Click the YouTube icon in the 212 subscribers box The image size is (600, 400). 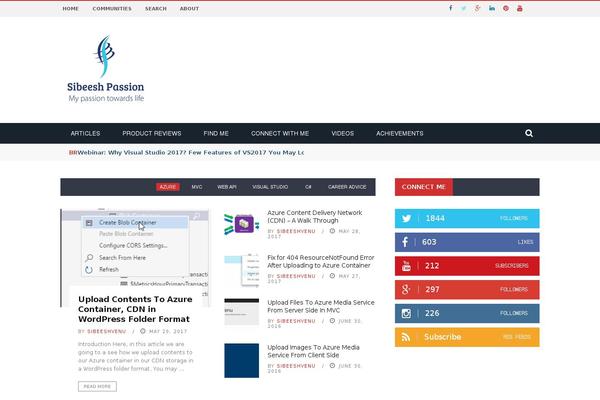406,266
